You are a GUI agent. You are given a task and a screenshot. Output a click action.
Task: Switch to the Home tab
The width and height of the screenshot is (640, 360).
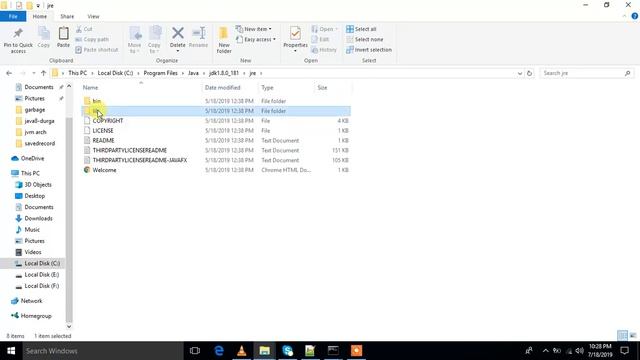click(x=40, y=16)
